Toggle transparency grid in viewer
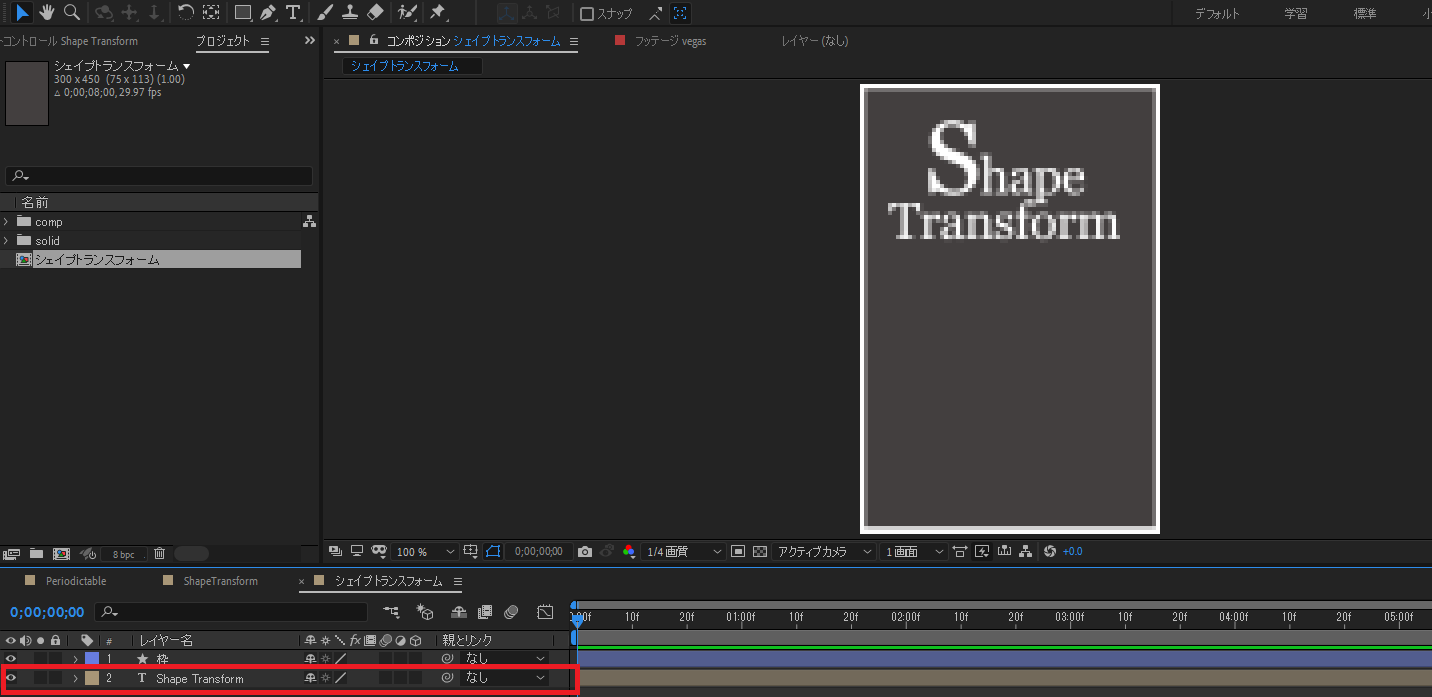Viewport: 1432px width, 697px height. 760,551
